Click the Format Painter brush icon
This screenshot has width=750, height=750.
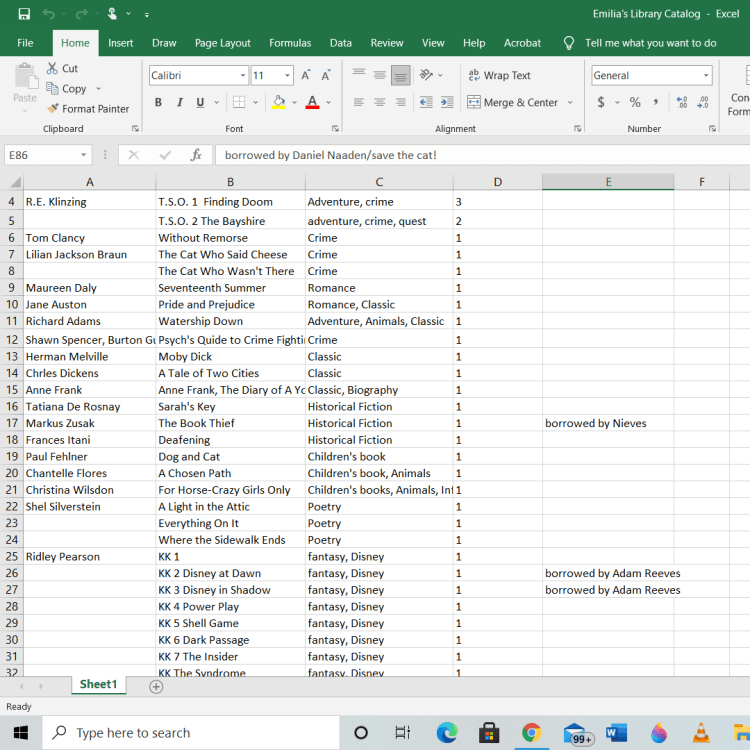pos(53,109)
